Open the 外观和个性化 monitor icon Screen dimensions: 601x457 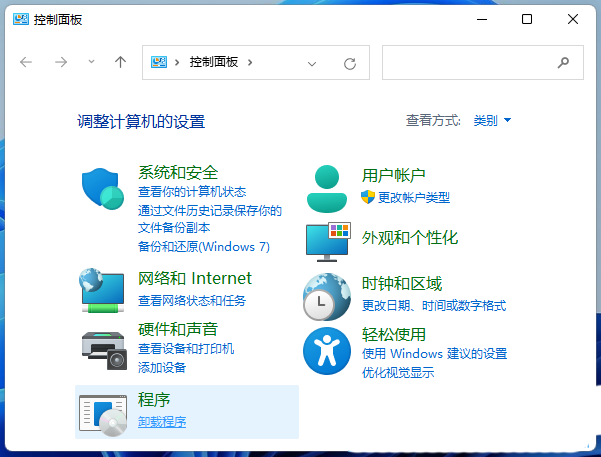(328, 242)
